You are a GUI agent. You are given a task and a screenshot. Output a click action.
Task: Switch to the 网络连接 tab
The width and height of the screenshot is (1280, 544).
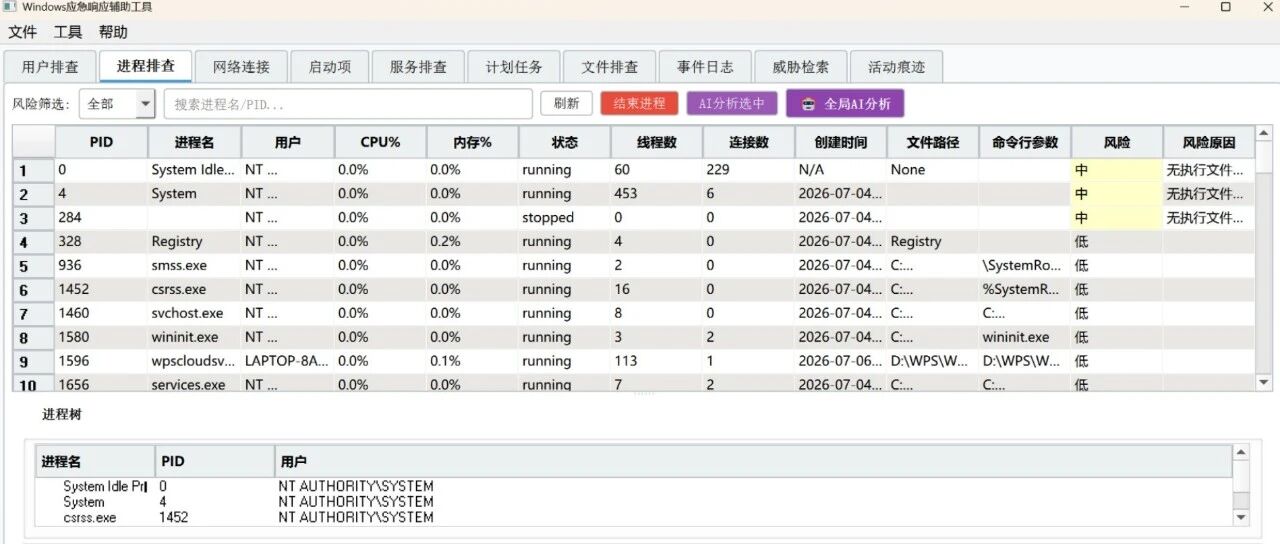click(x=241, y=67)
